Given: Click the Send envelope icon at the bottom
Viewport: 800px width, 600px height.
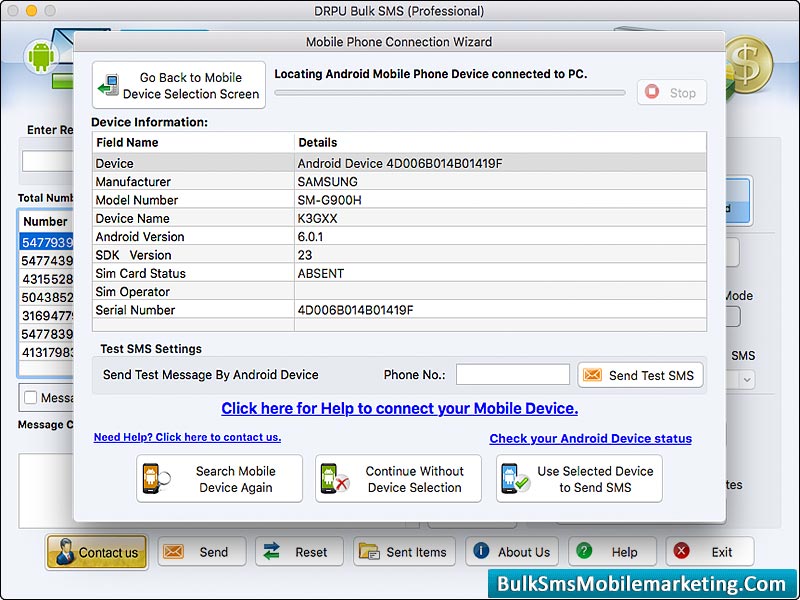Looking at the screenshot, I should click(x=173, y=551).
